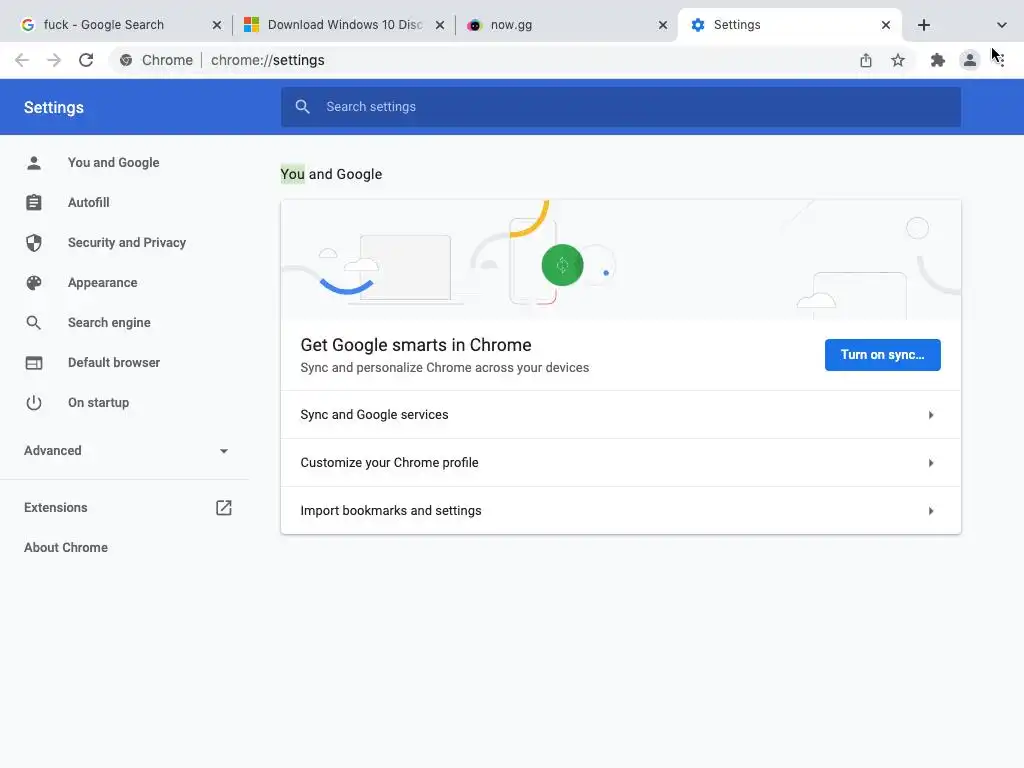Open Sync and Google services row

(620, 415)
